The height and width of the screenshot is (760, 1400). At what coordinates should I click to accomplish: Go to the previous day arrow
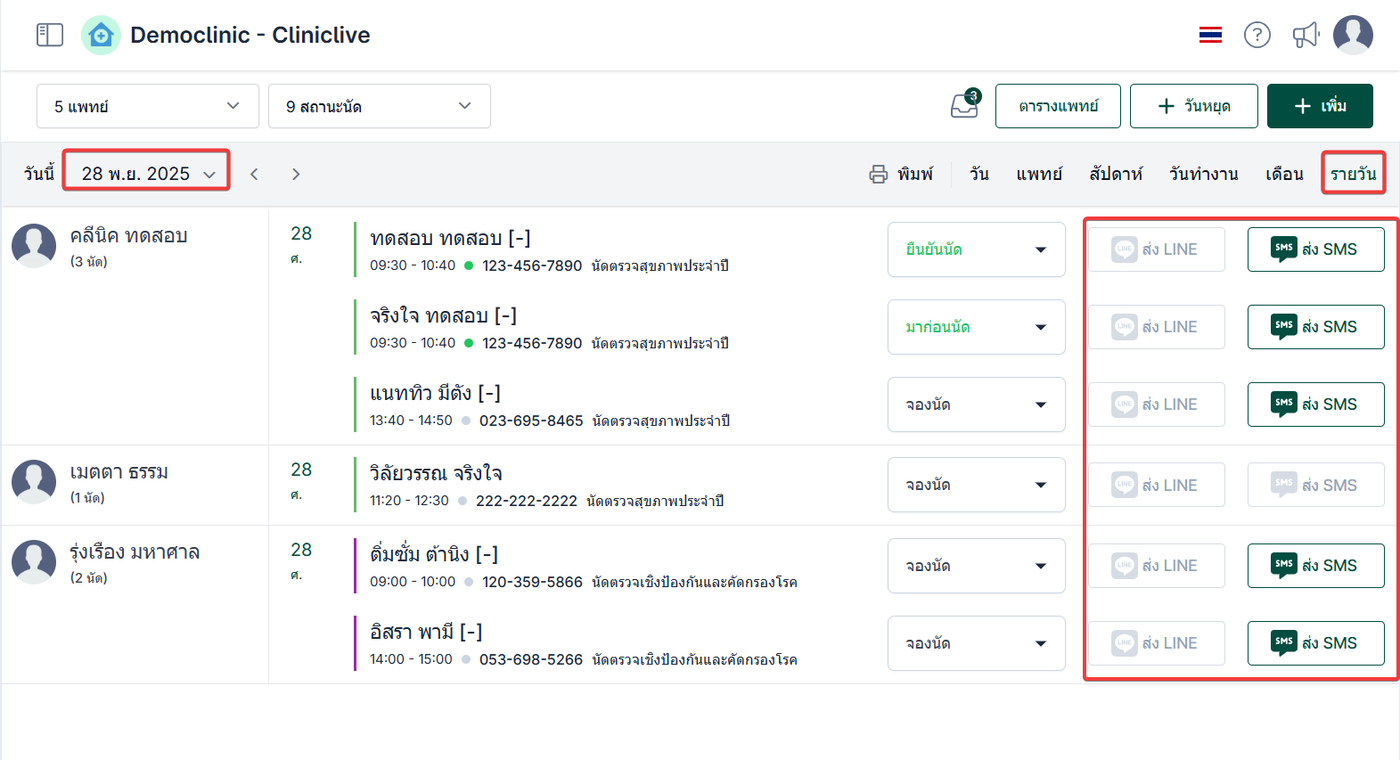(x=254, y=174)
